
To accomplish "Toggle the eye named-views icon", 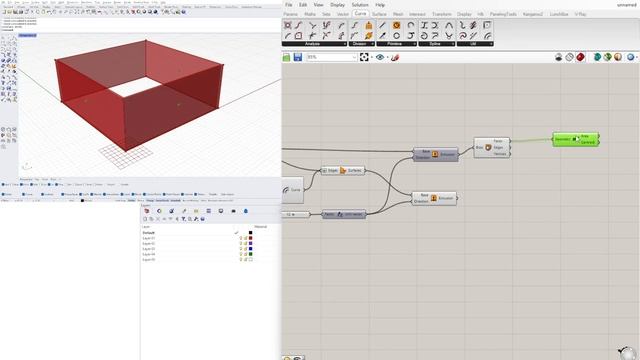I will point(380,57).
